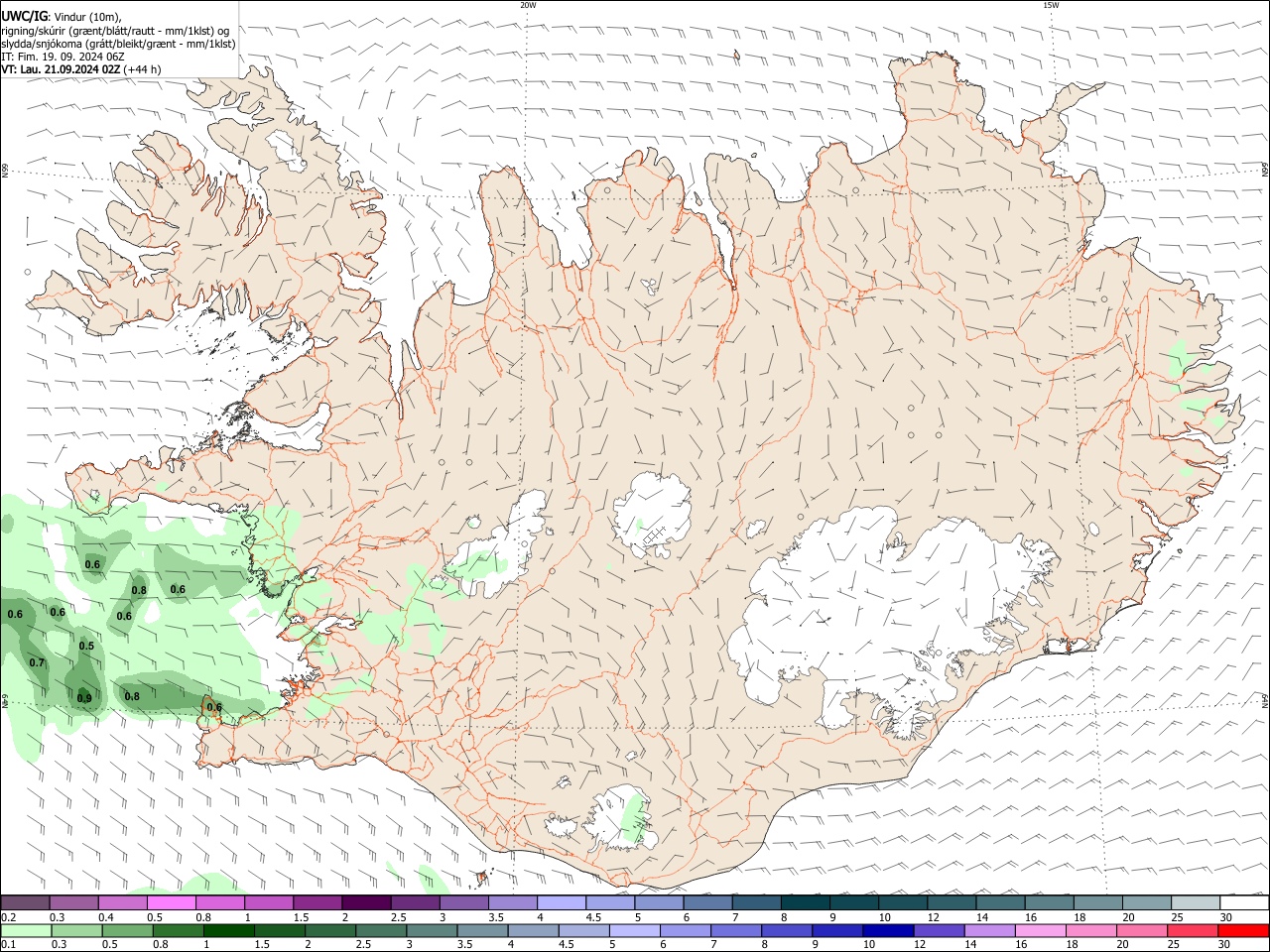1270x952 pixels.
Task: Pick the pale pink swatch at 16, lower scale
Action: (x=1040, y=930)
